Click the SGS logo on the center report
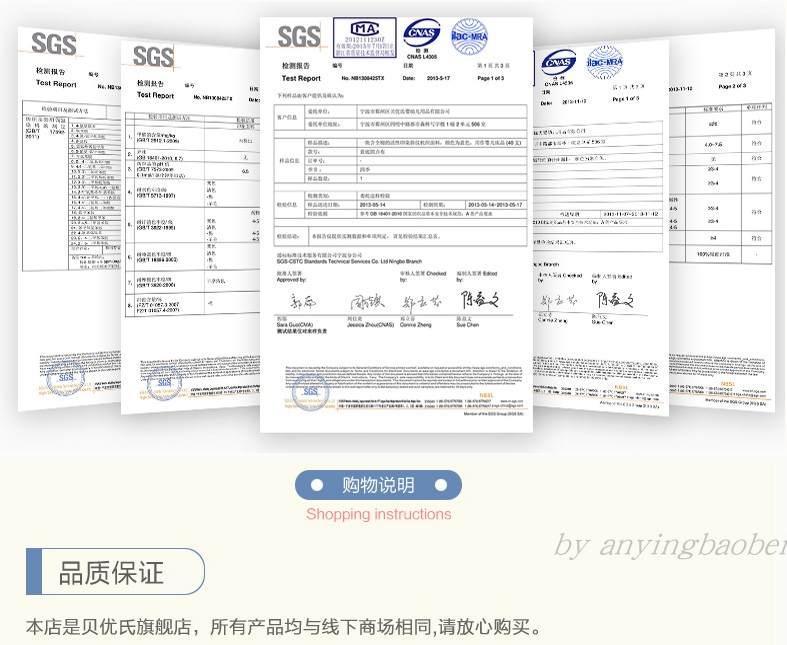 [299, 37]
